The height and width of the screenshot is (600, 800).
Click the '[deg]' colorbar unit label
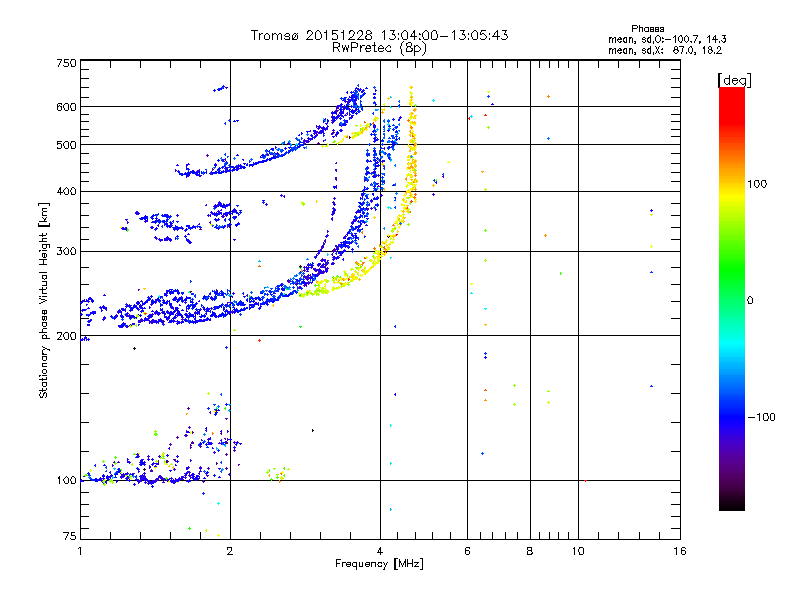point(734,80)
